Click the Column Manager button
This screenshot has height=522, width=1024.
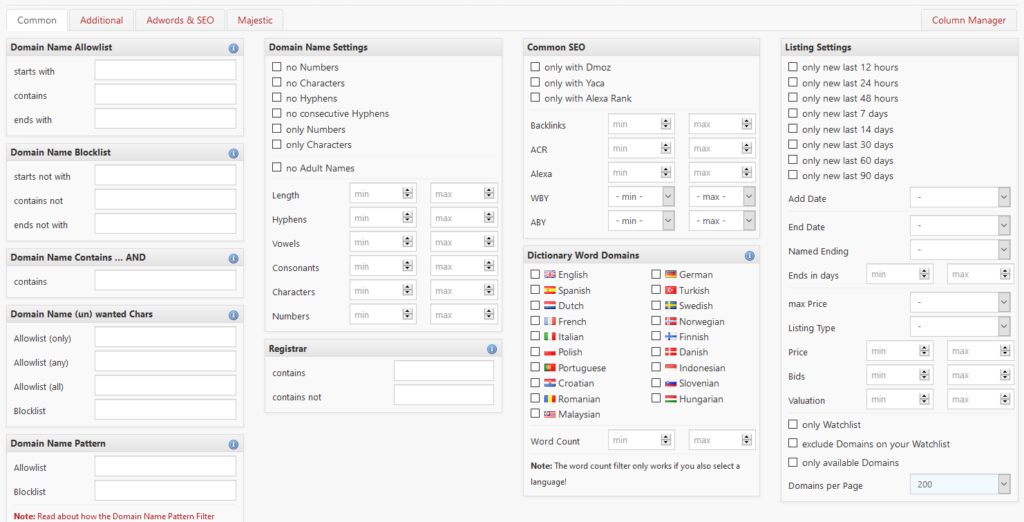(968, 20)
